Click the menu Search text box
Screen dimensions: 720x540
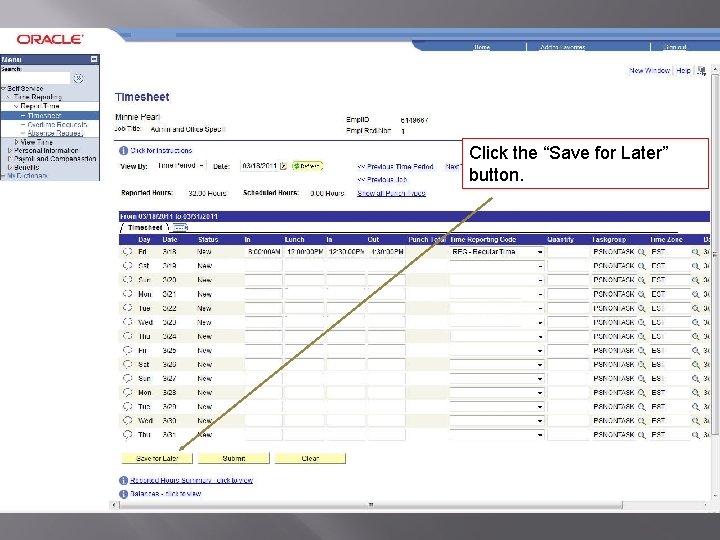(35, 79)
